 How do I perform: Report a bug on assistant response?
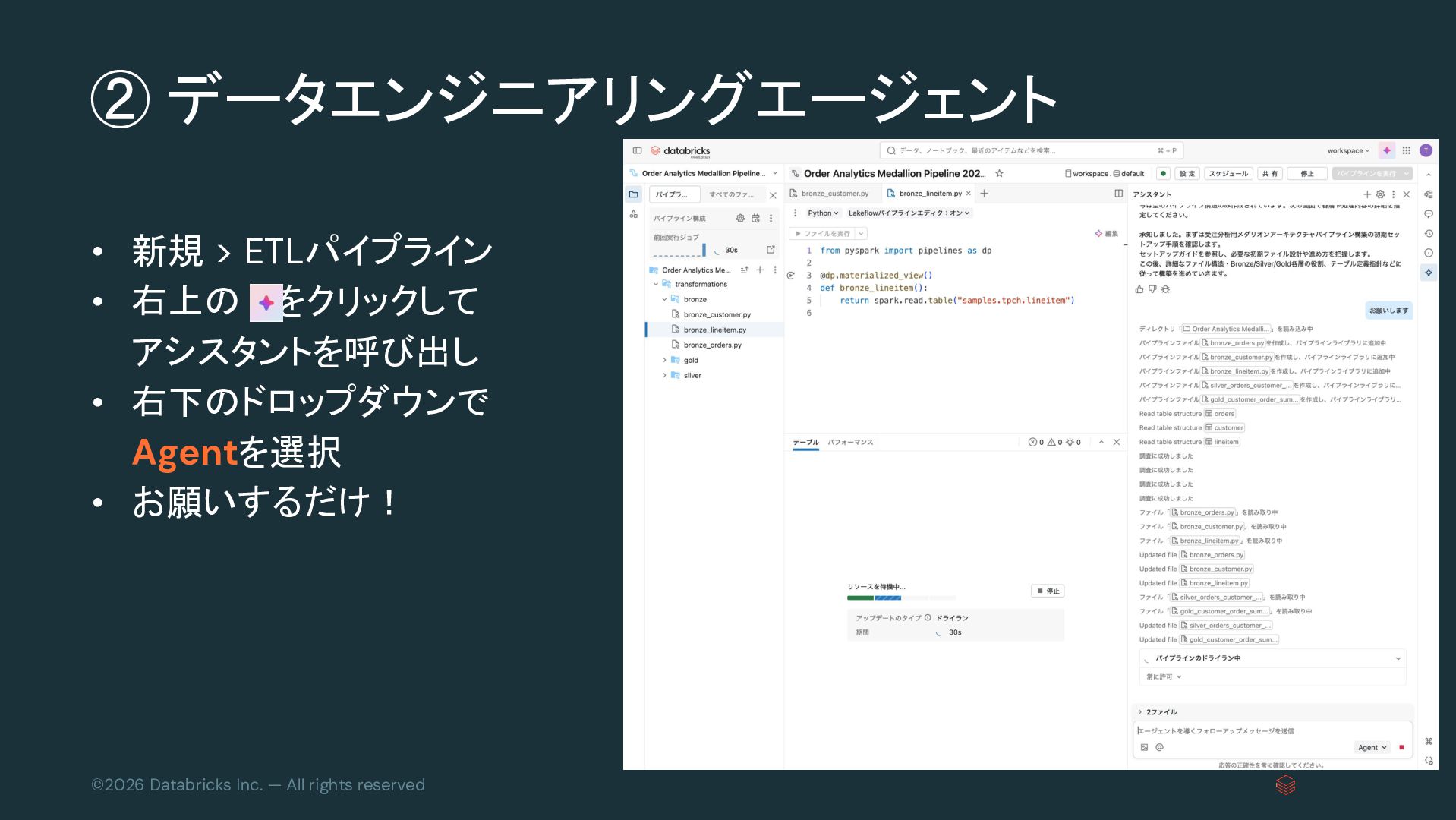1165,289
